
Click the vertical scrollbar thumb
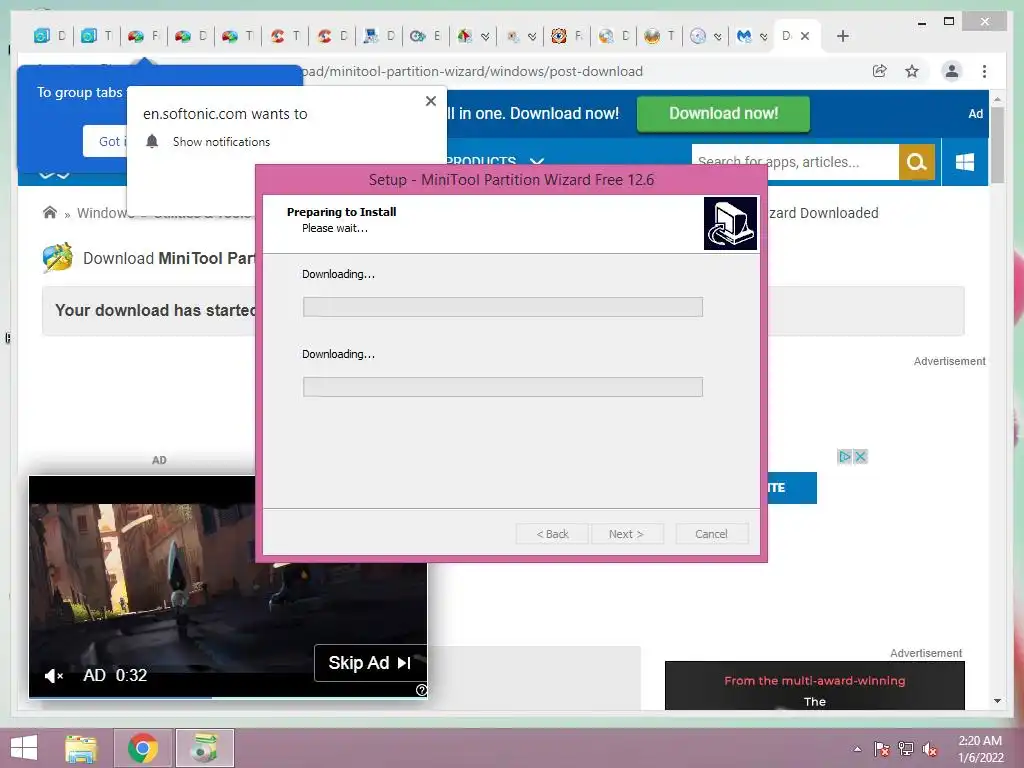(997, 145)
